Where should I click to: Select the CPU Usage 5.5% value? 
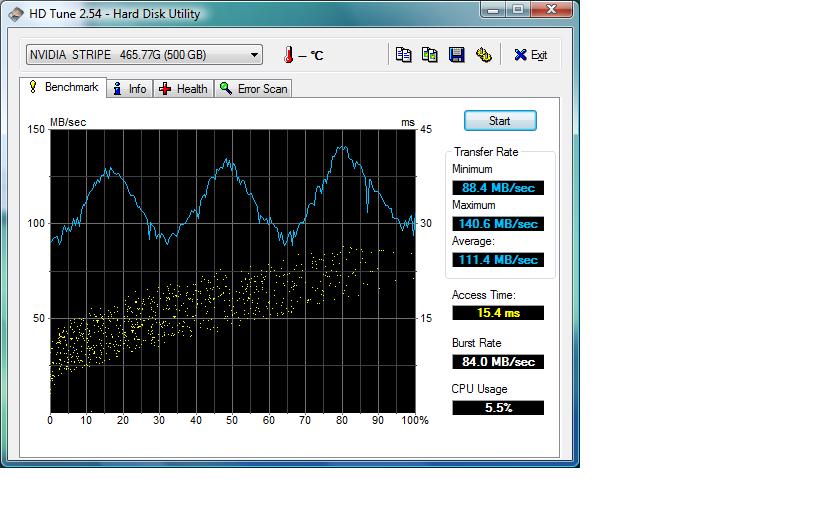click(498, 408)
